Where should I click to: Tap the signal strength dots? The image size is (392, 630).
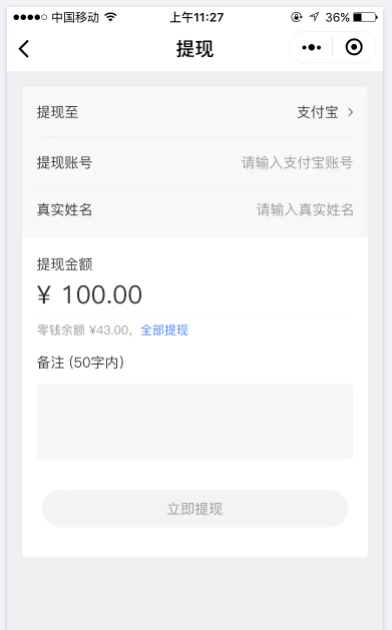click(x=30, y=17)
